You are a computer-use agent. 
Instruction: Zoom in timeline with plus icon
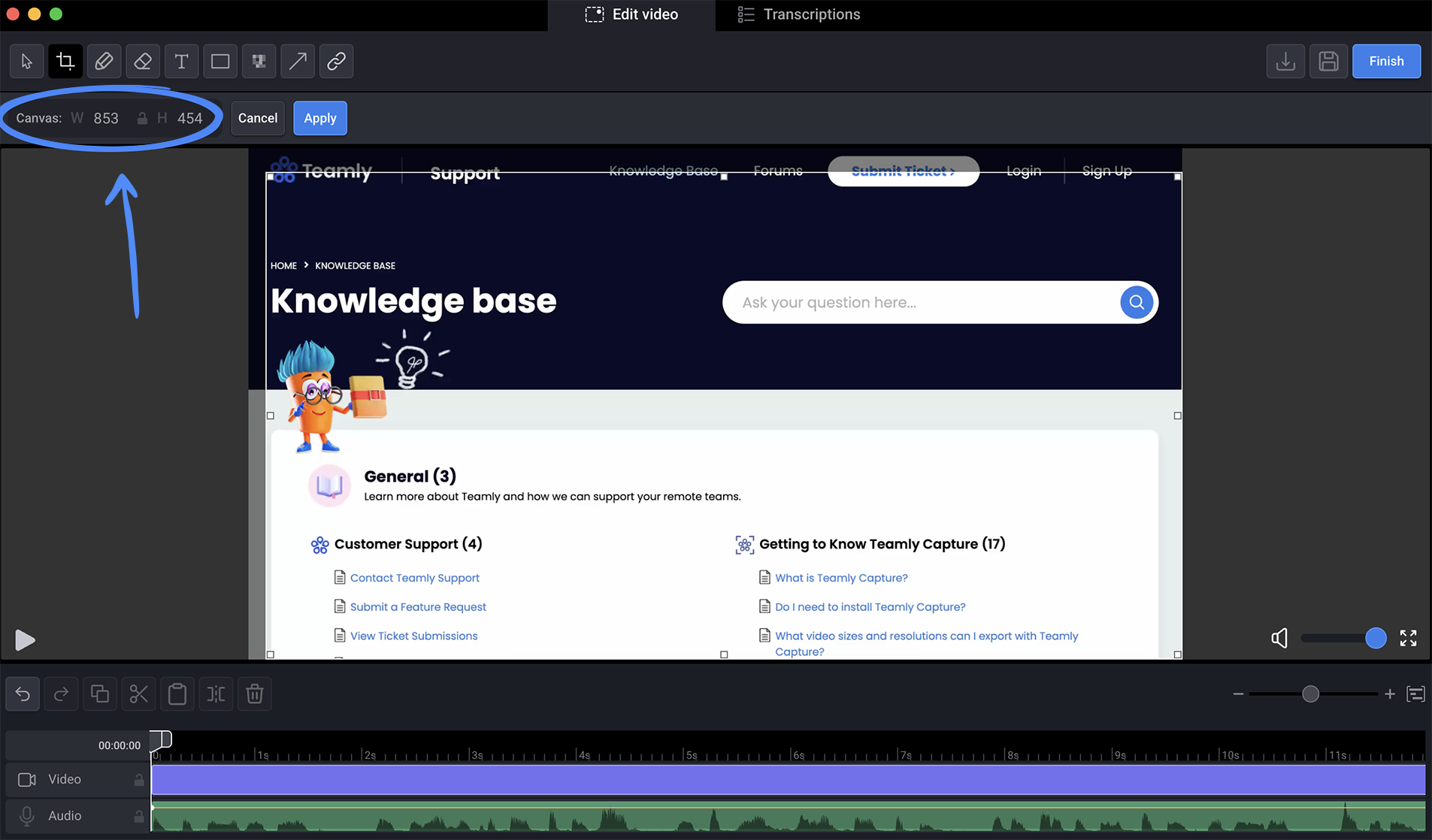click(1390, 694)
